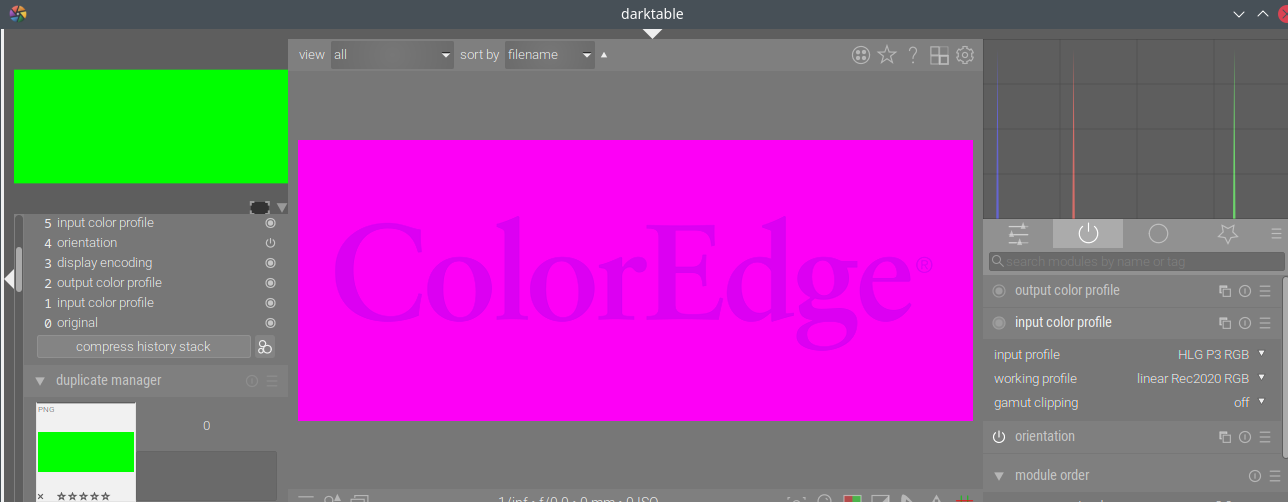
Task: Toggle the input color profile module on/off
Action: click(x=999, y=323)
